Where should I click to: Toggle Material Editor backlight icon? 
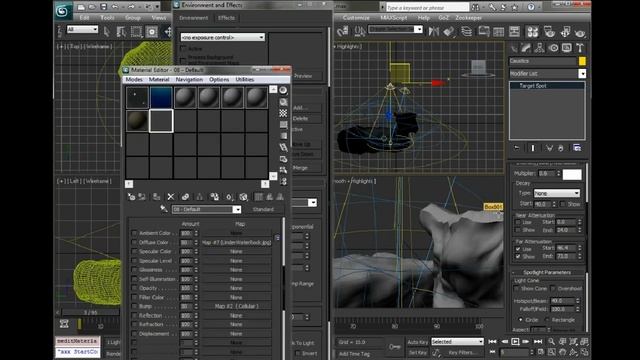pos(283,102)
